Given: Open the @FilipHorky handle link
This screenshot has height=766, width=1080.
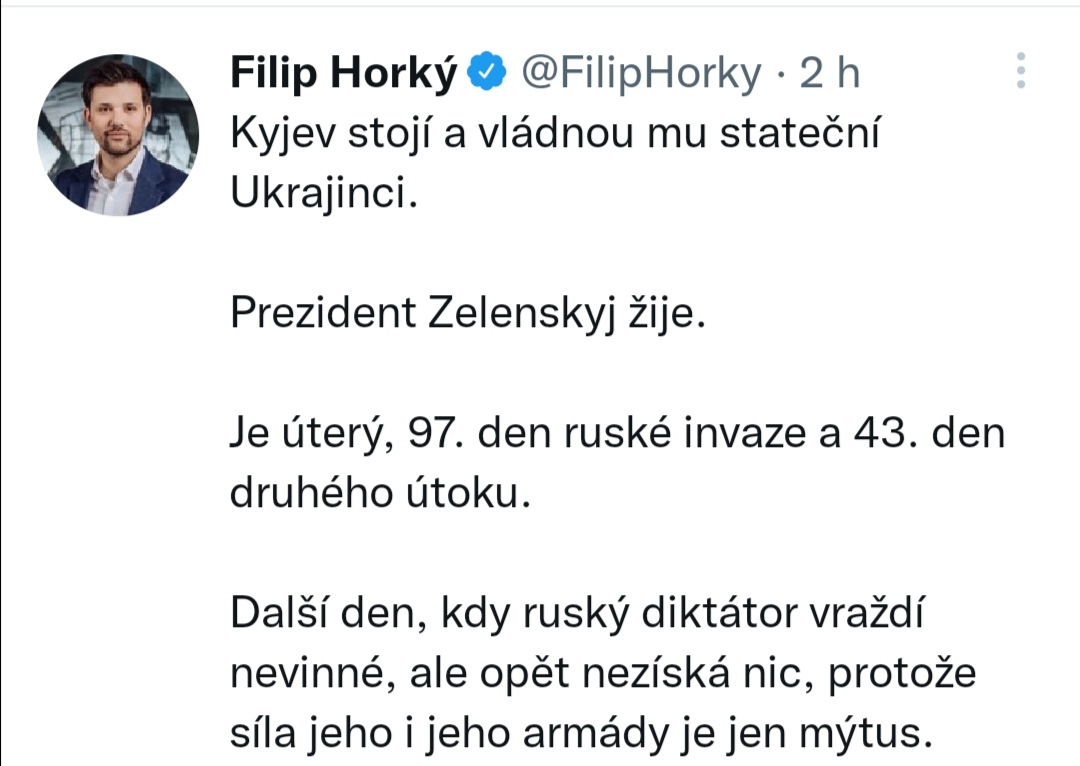Looking at the screenshot, I should [640, 72].
